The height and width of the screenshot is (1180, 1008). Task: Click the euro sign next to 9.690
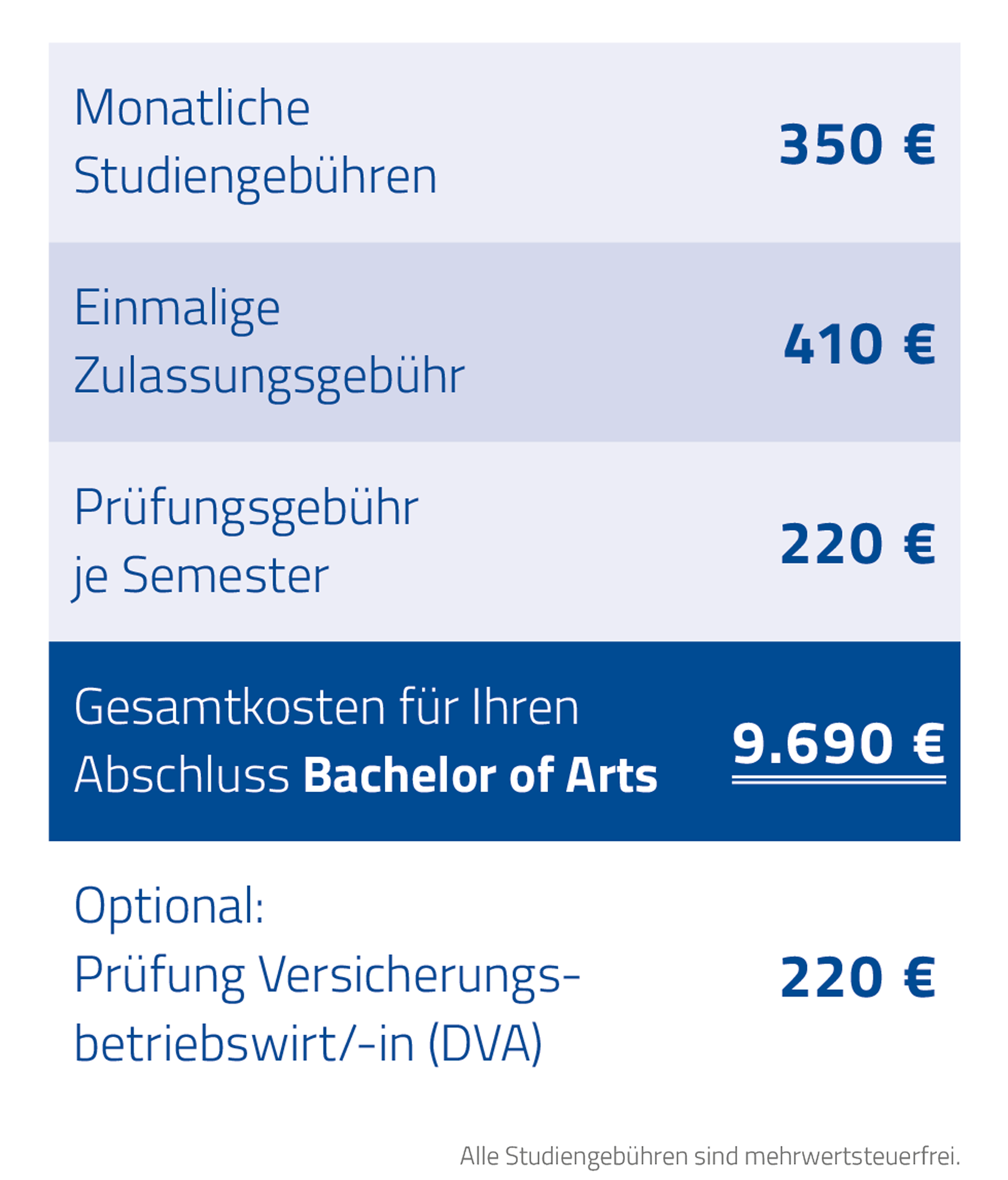(929, 744)
